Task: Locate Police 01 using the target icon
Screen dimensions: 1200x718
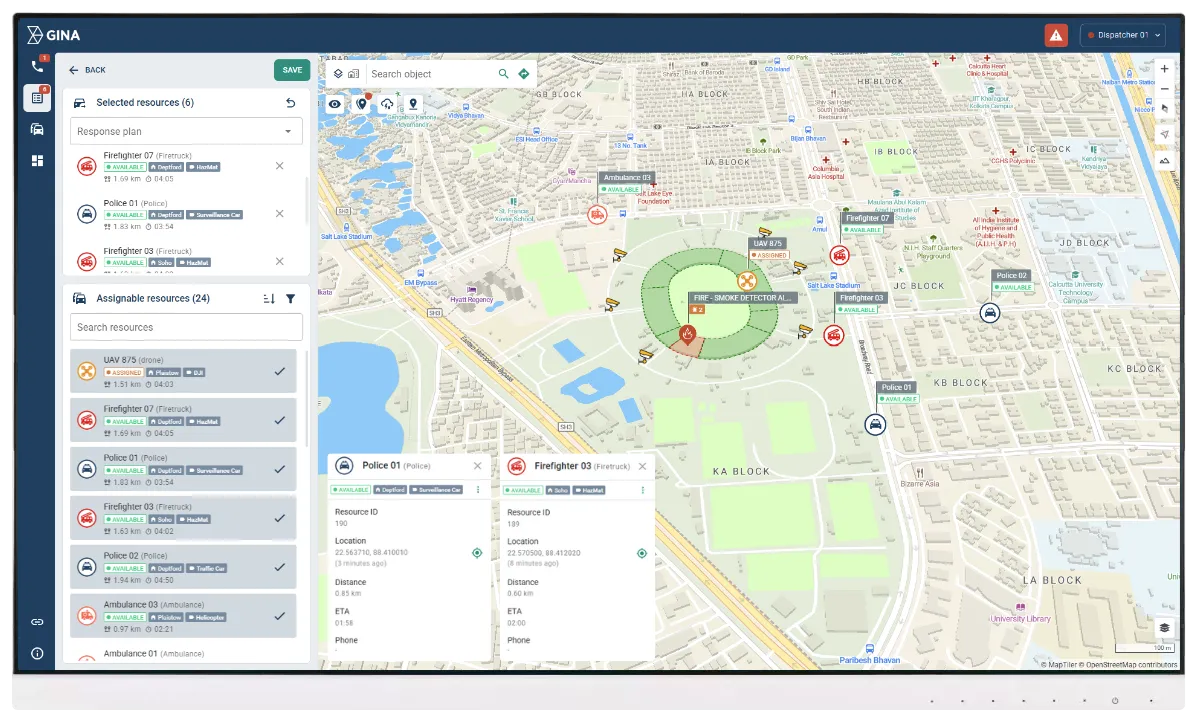Action: point(477,553)
